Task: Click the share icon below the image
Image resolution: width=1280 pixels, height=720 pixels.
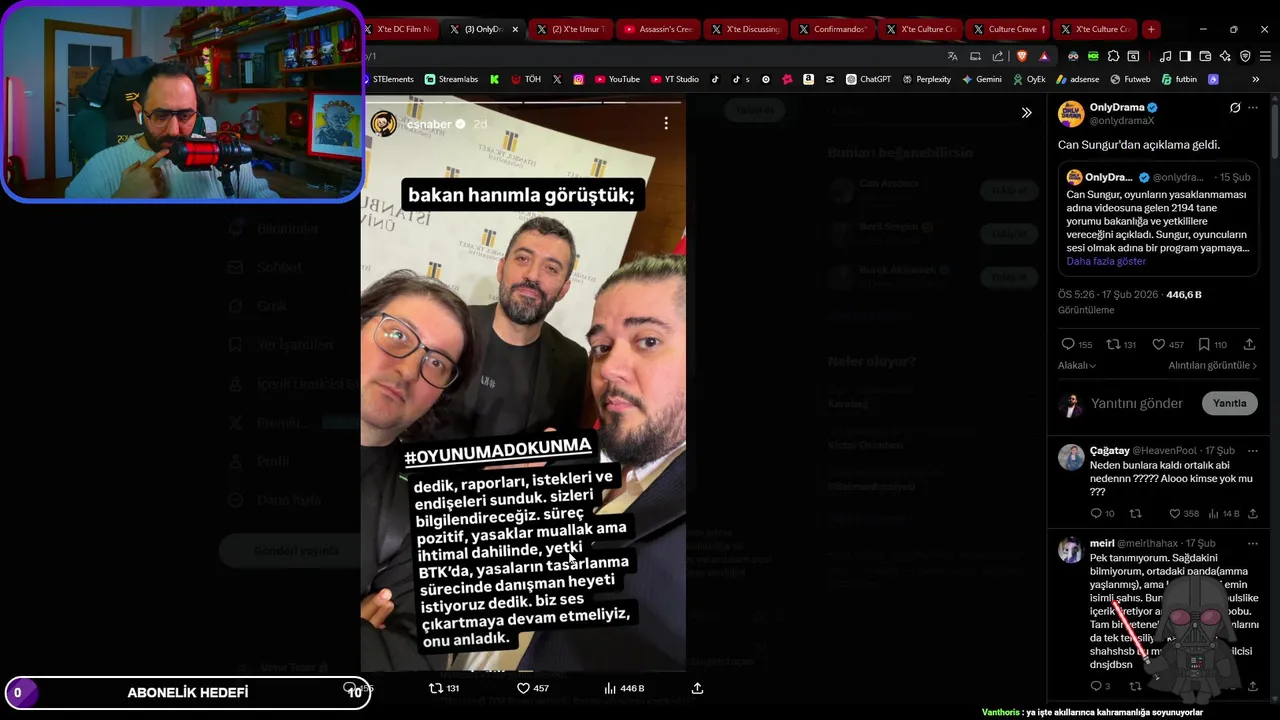Action: tap(697, 688)
